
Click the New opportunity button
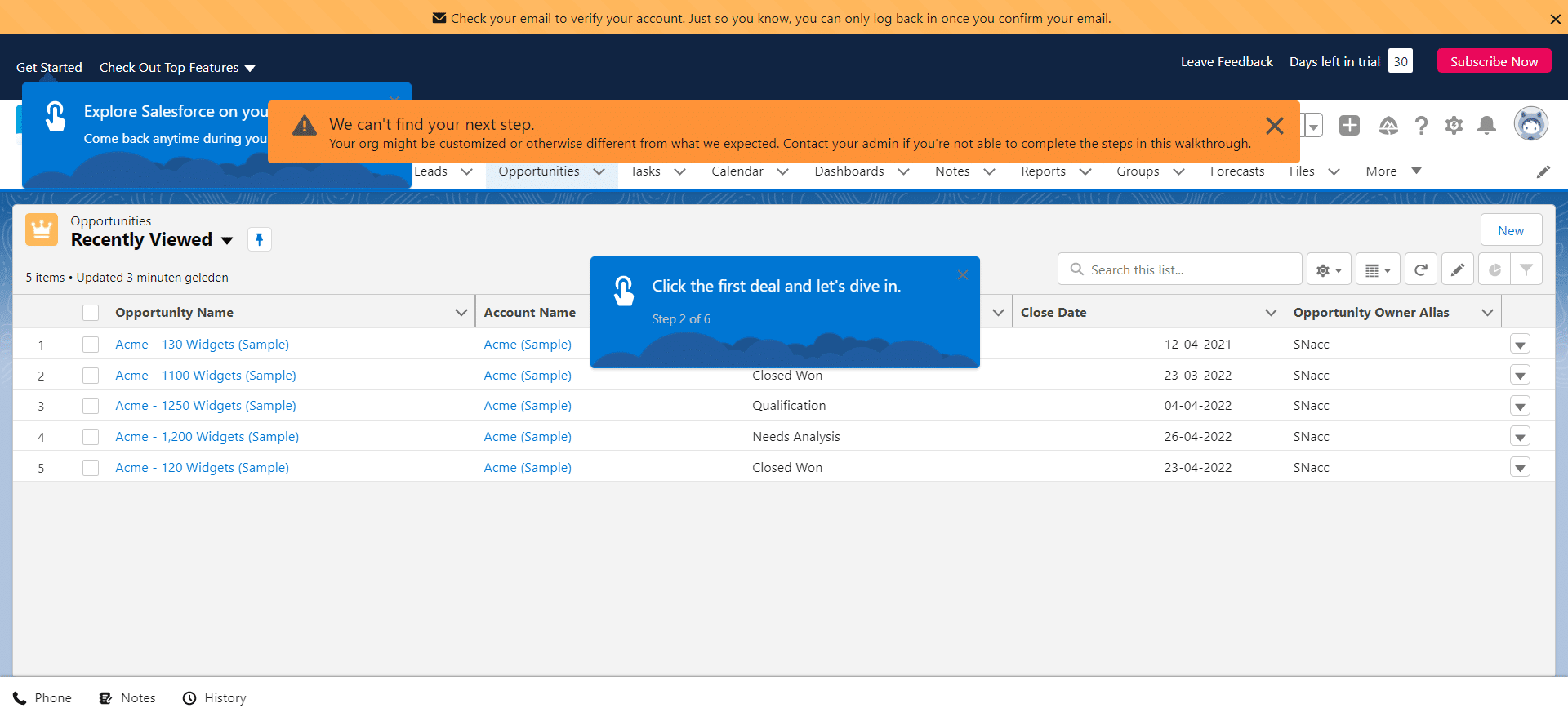(x=1511, y=230)
